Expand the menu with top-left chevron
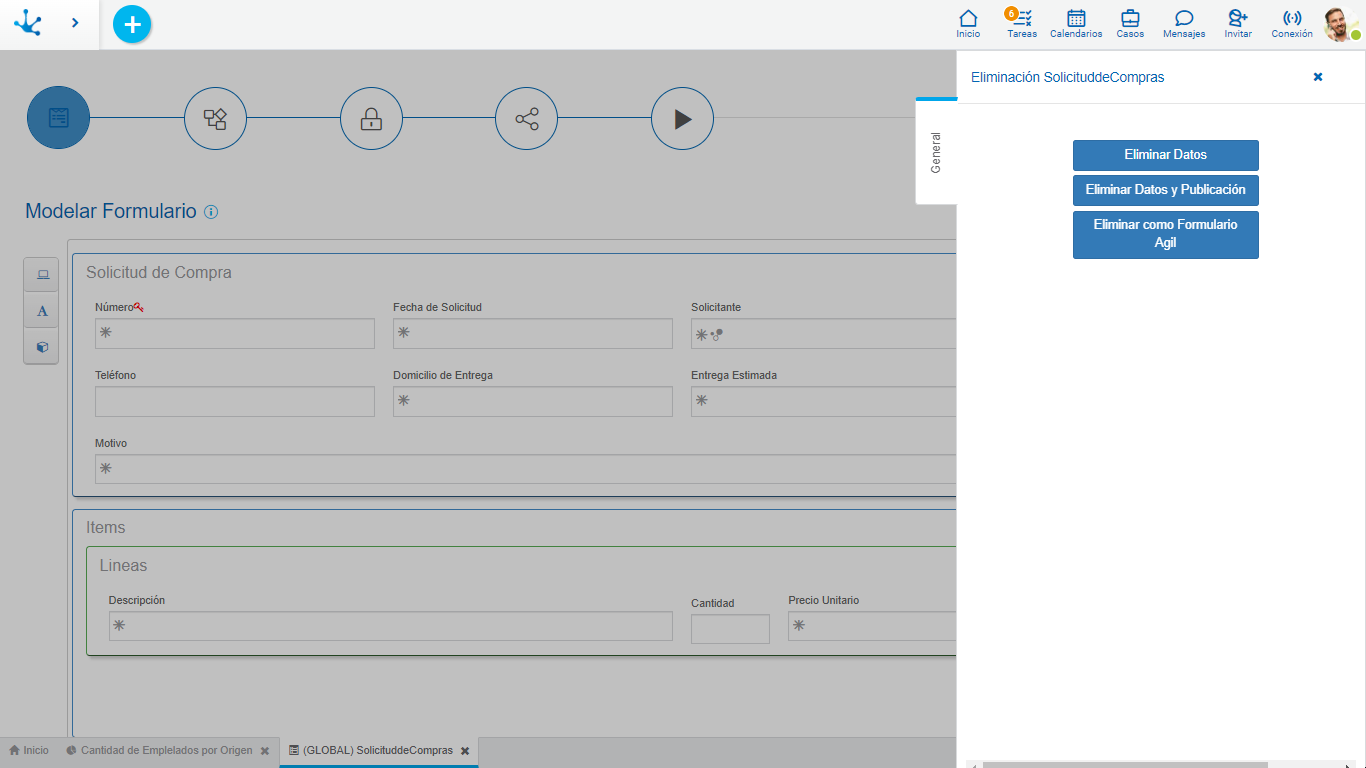The width and height of the screenshot is (1366, 768). coord(75,22)
